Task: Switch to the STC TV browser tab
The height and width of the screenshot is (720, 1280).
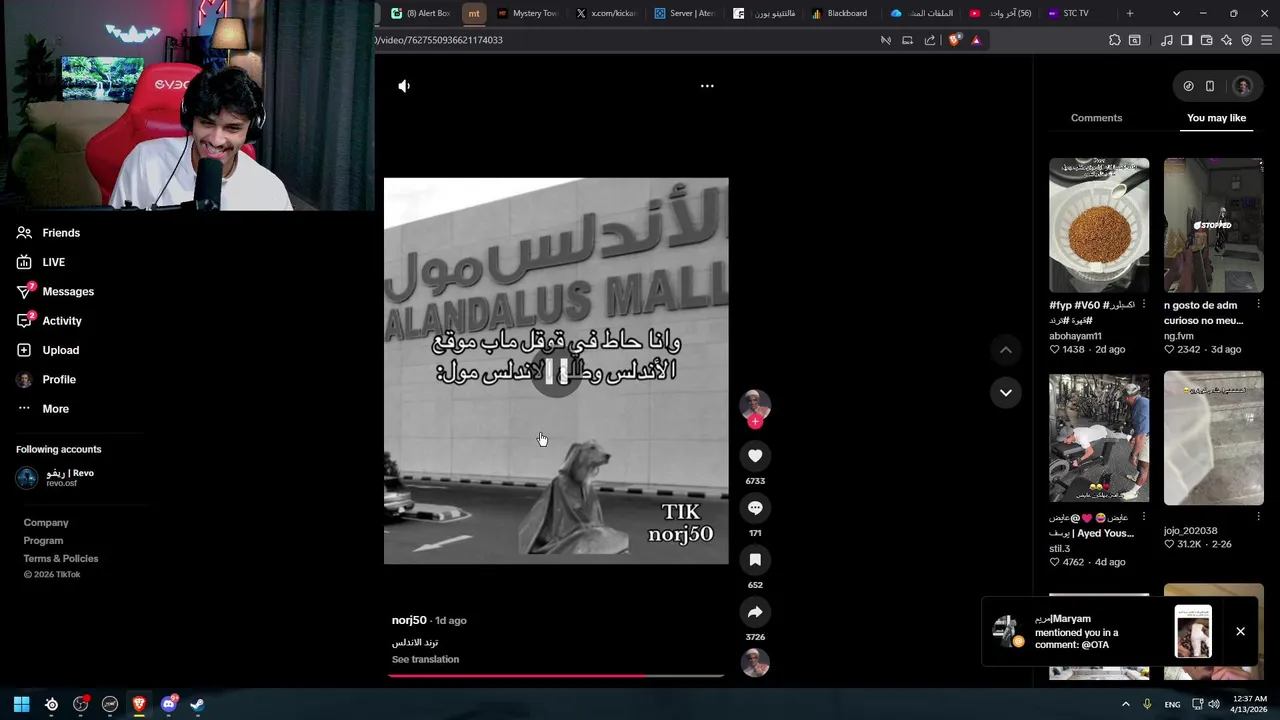Action: point(1077,13)
